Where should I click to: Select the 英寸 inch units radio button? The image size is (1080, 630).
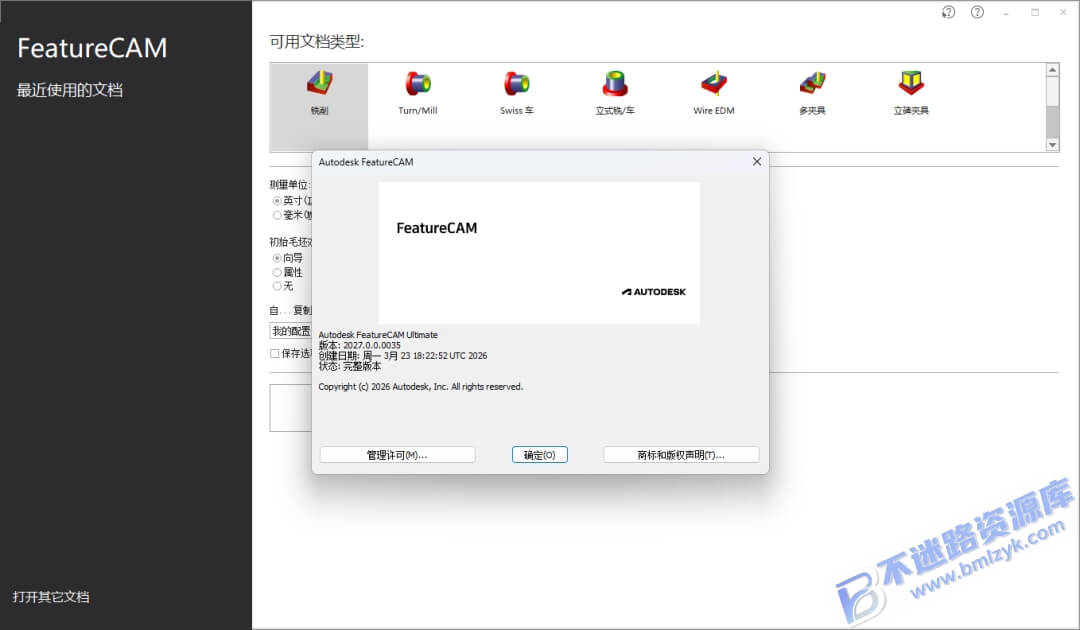click(x=277, y=201)
